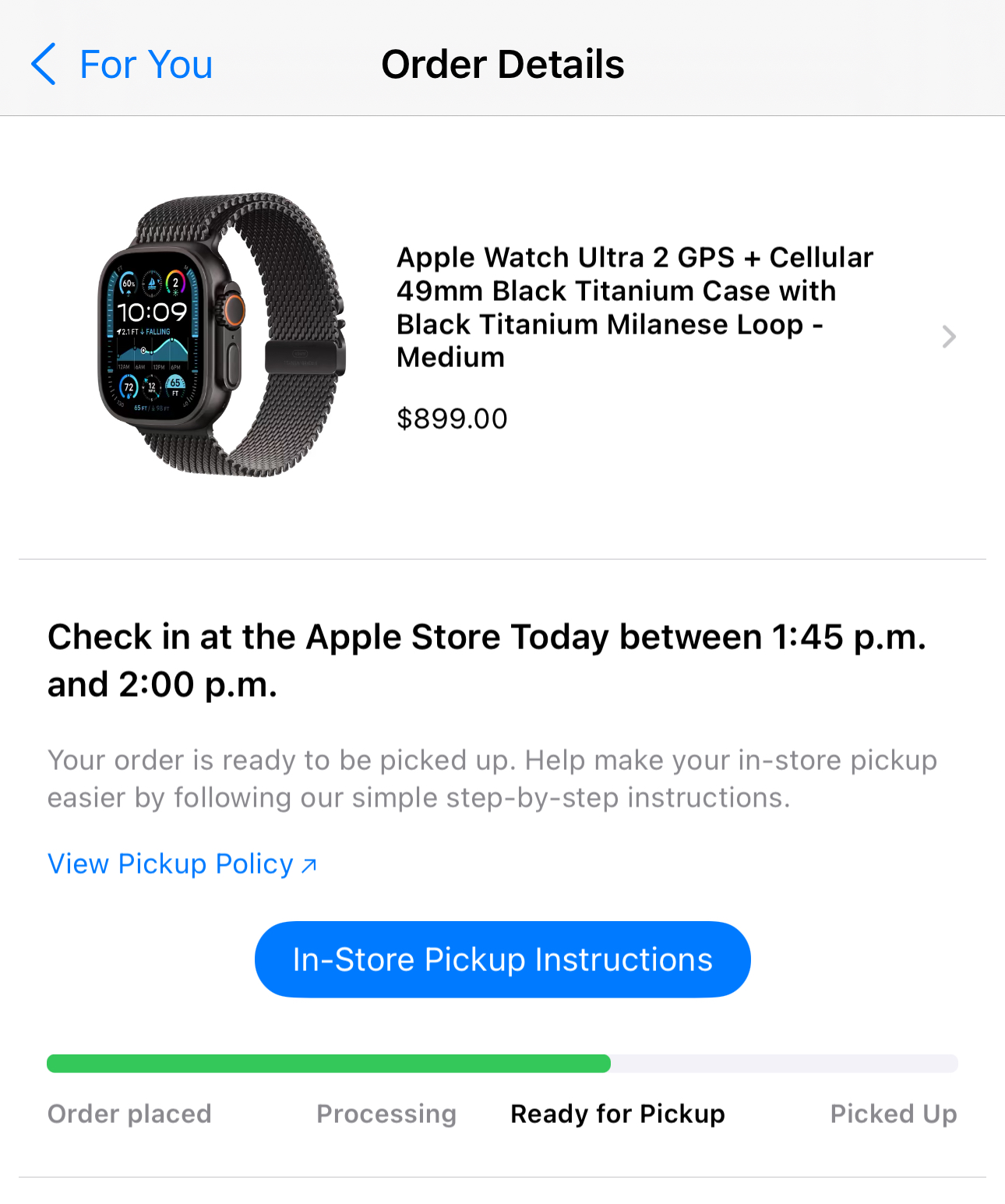The width and height of the screenshot is (1005, 1204).
Task: Select the Processing status label
Action: pos(386,1114)
